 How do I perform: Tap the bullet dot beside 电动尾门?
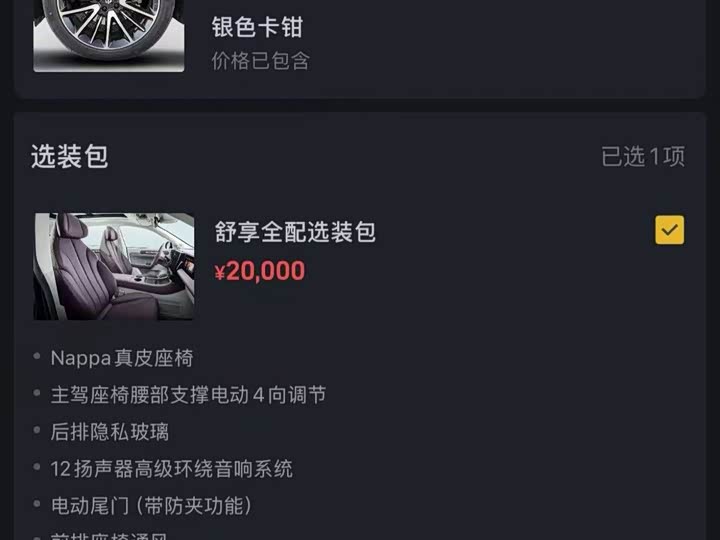(37, 503)
